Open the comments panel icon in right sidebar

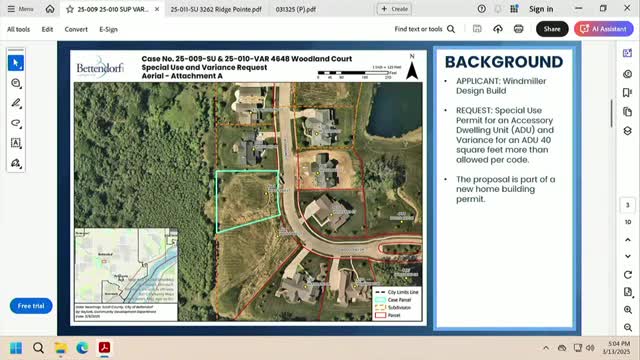pyautogui.click(x=627, y=74)
